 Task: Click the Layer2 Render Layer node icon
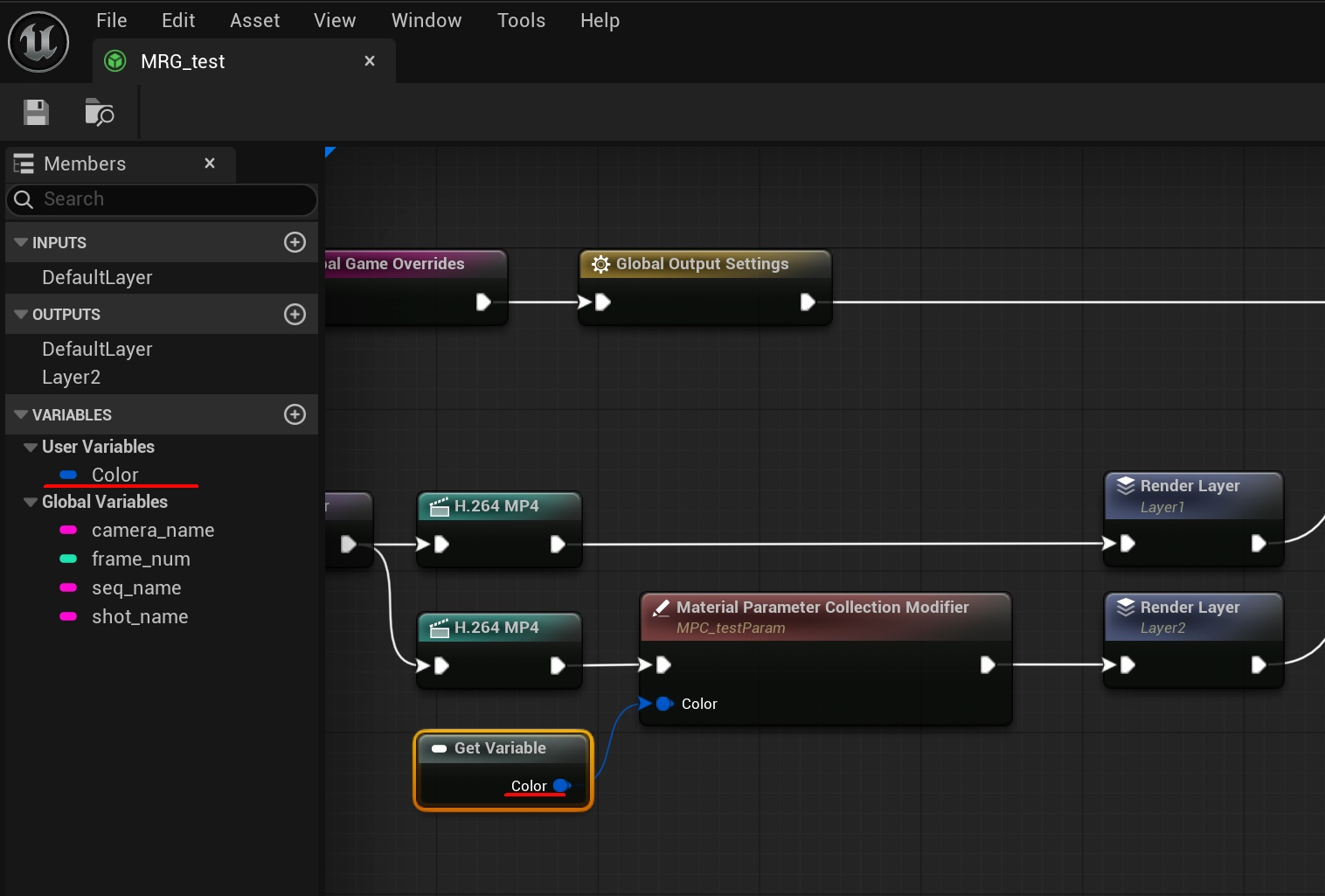(1126, 608)
